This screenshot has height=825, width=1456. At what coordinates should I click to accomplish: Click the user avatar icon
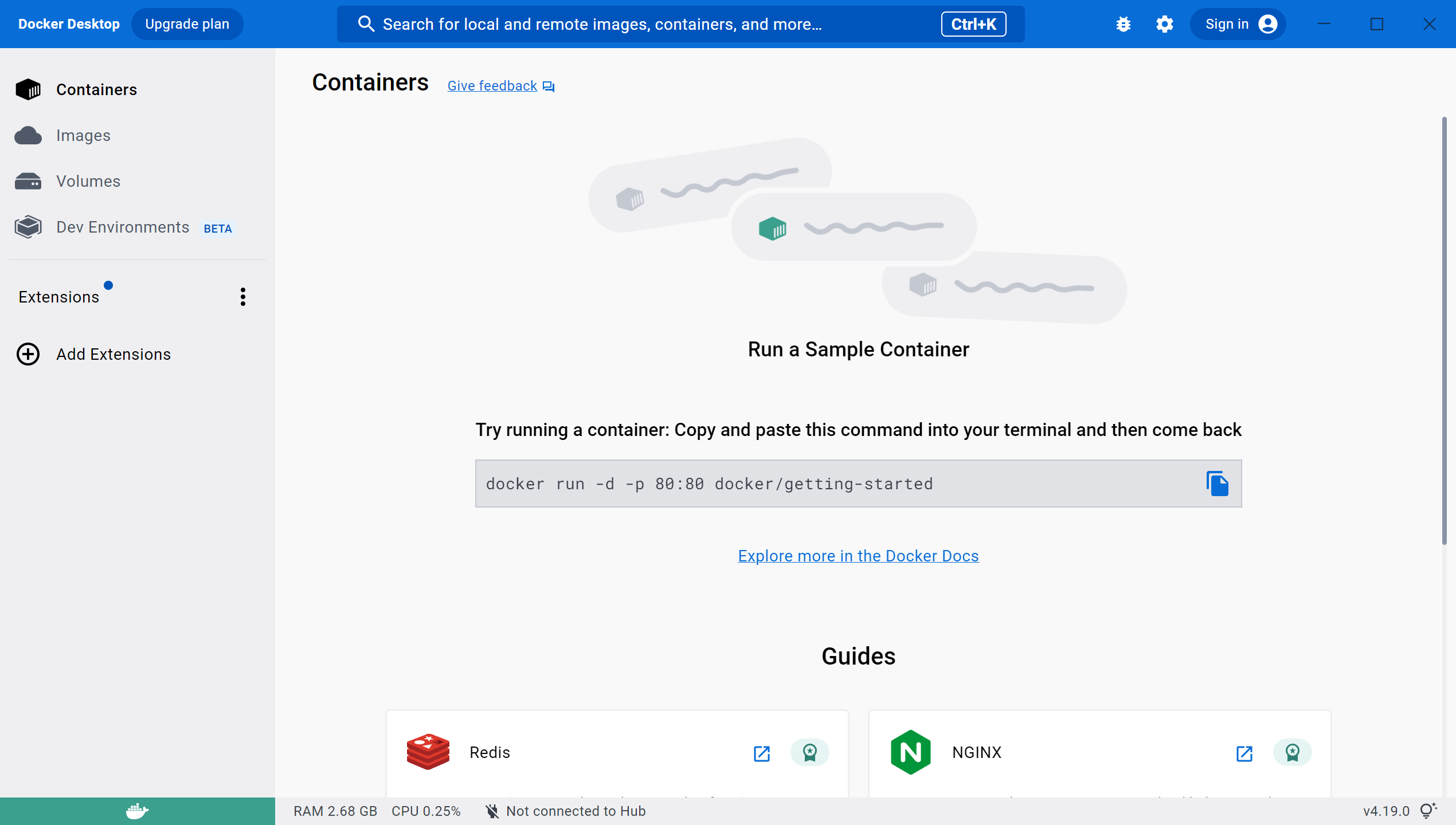point(1268,24)
